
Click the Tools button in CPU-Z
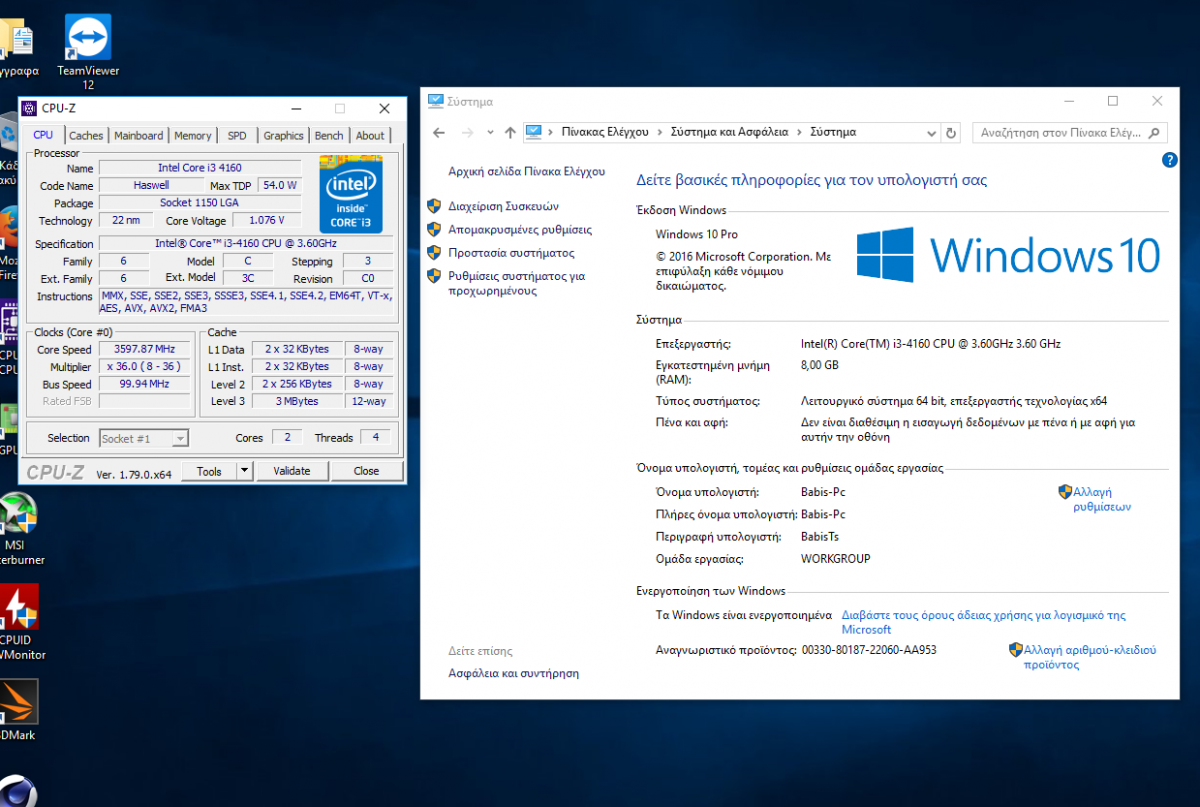[209, 471]
